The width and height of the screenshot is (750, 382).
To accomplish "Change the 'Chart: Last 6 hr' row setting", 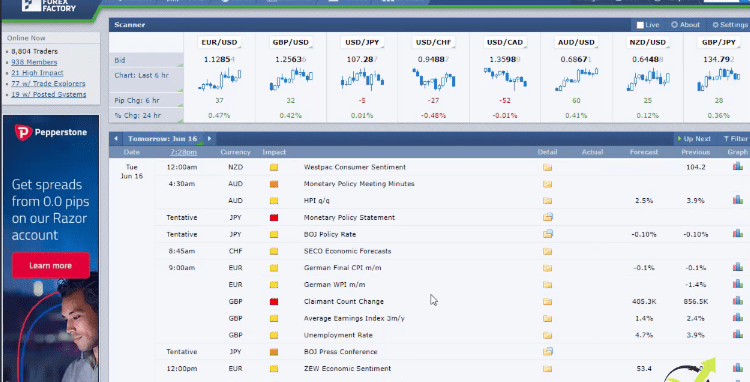I will (x=146, y=80).
